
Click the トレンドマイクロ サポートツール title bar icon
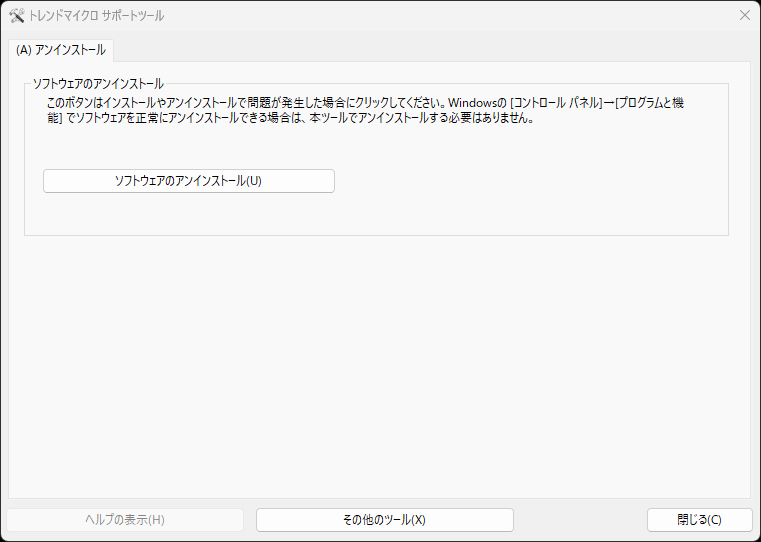tap(17, 16)
